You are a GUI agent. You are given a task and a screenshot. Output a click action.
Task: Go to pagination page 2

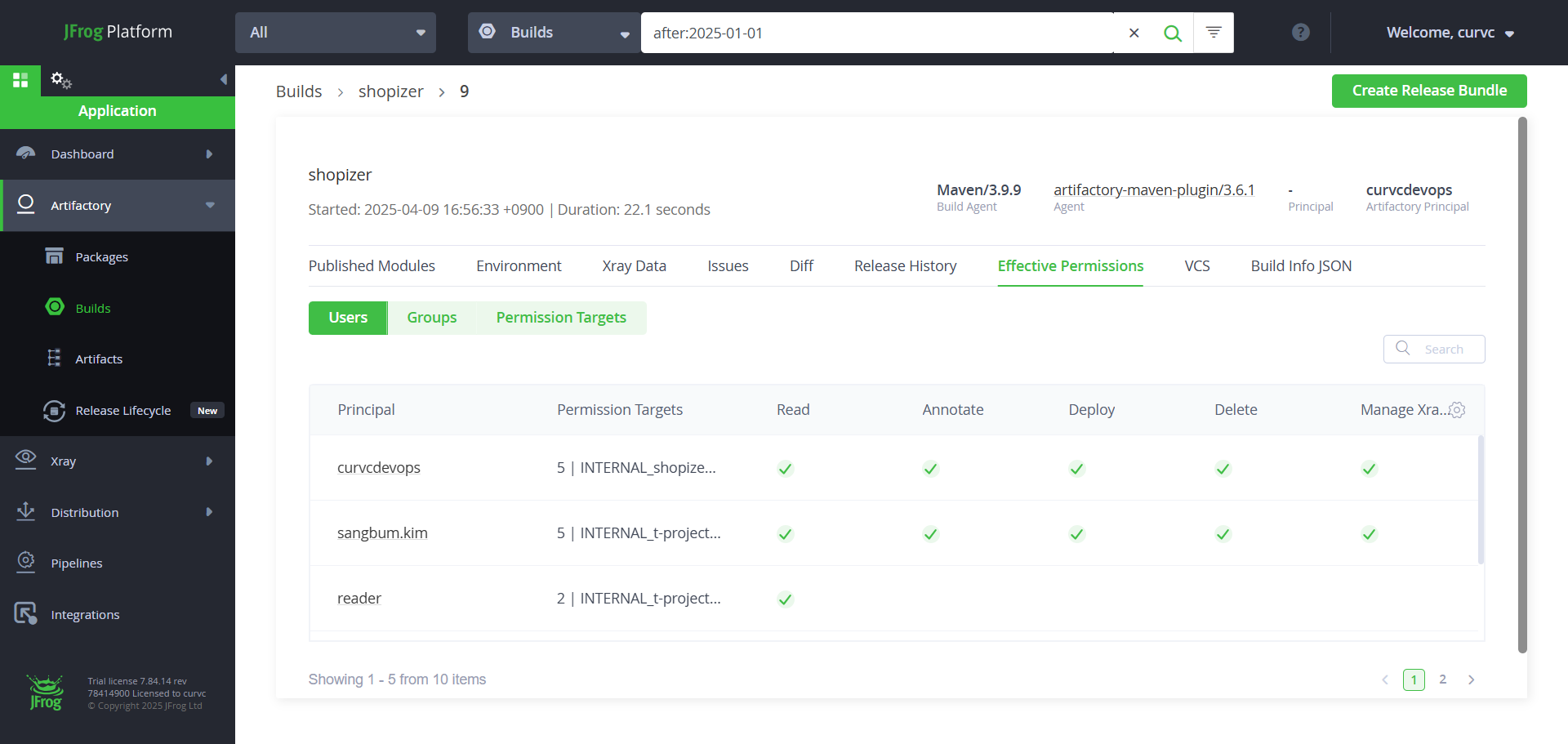coord(1442,679)
